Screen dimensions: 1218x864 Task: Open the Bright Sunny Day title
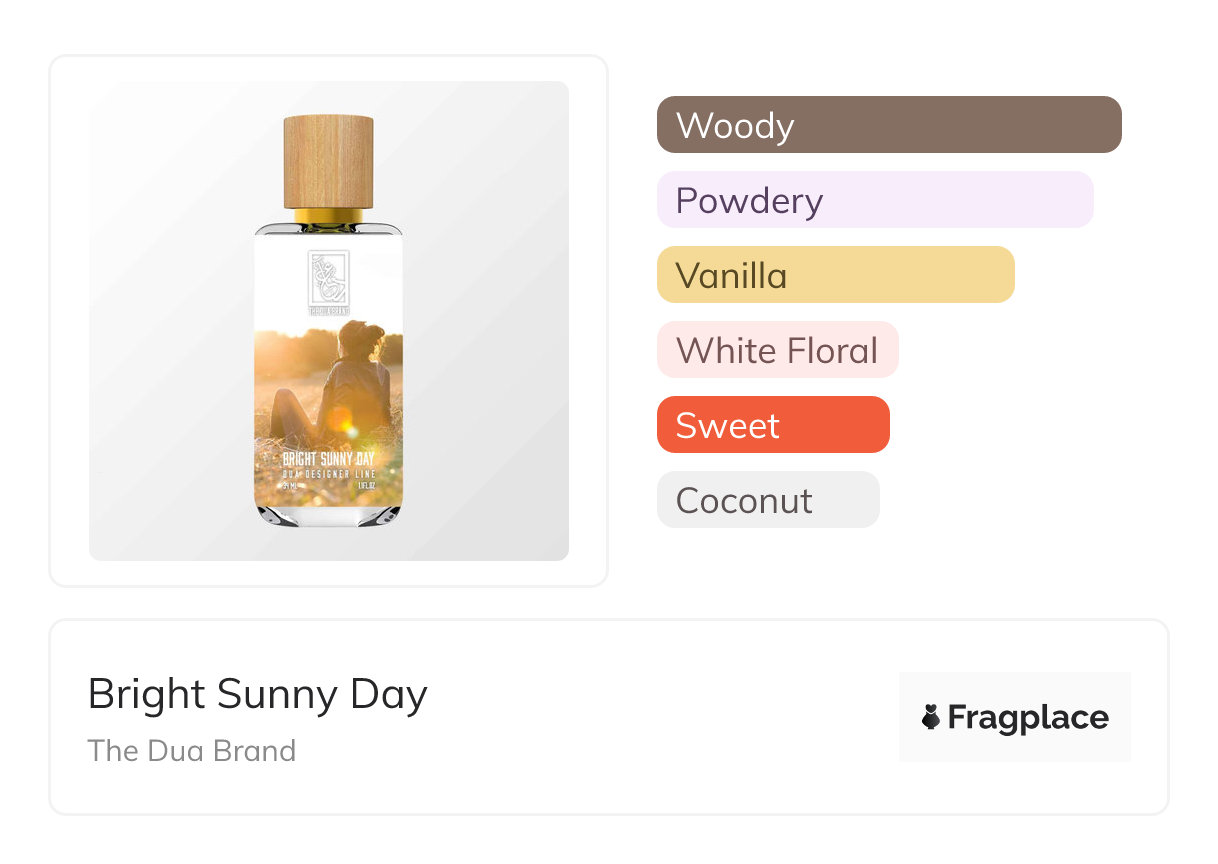(258, 694)
